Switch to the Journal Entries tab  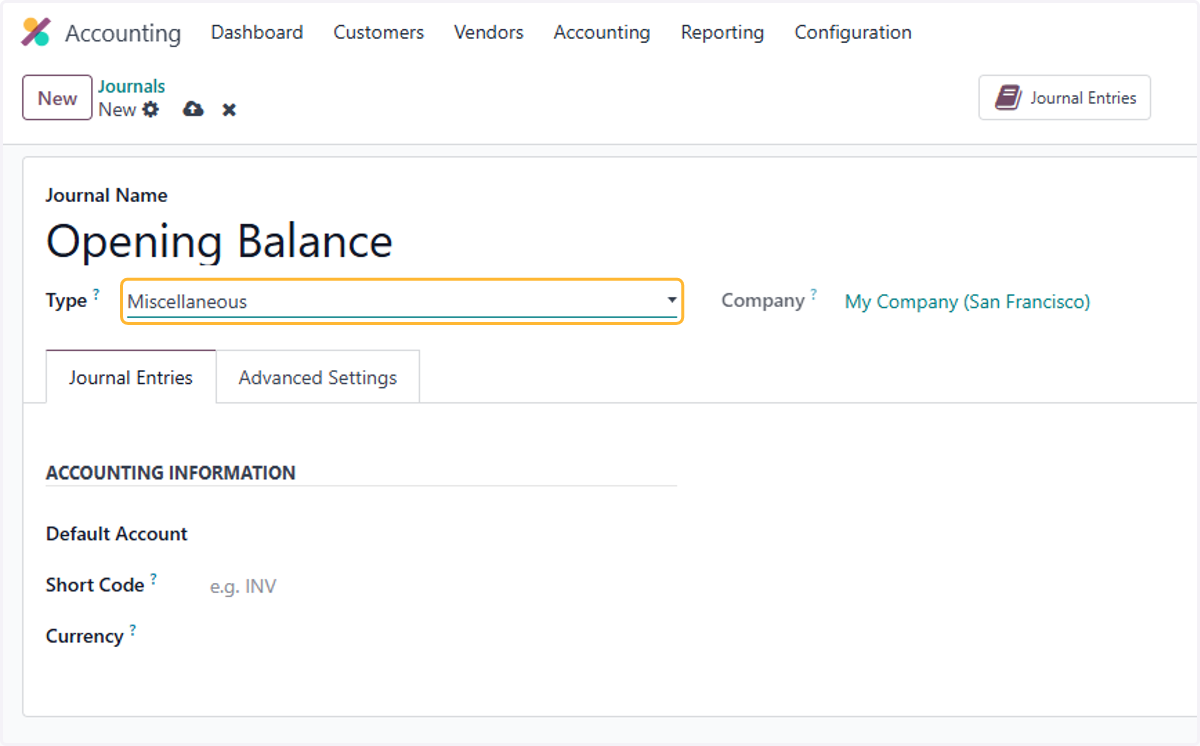pyautogui.click(x=131, y=377)
